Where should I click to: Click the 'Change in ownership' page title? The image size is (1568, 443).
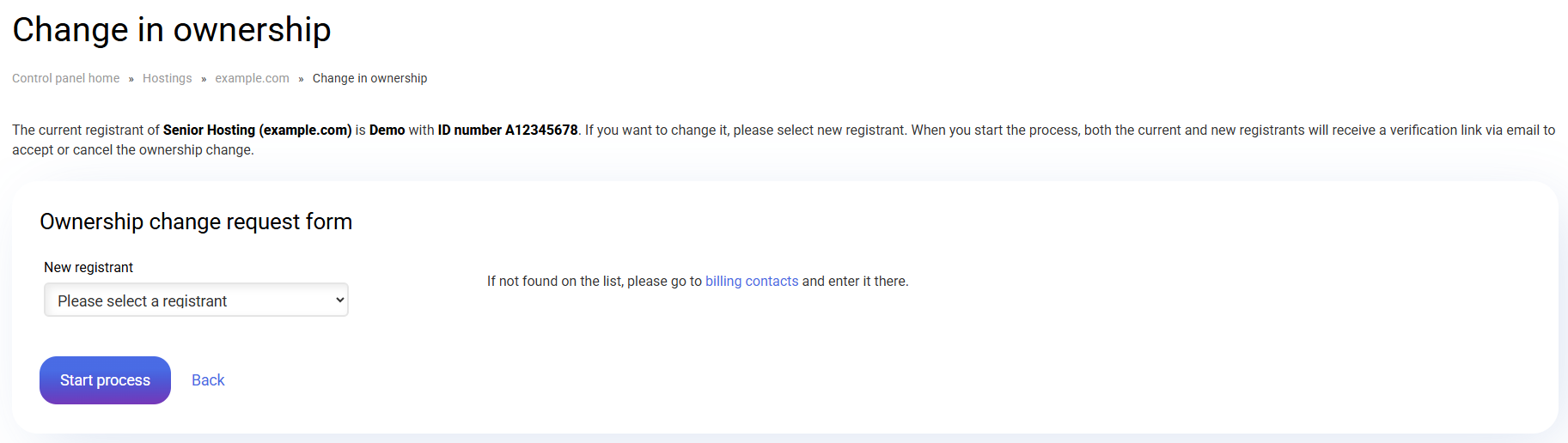point(172,30)
